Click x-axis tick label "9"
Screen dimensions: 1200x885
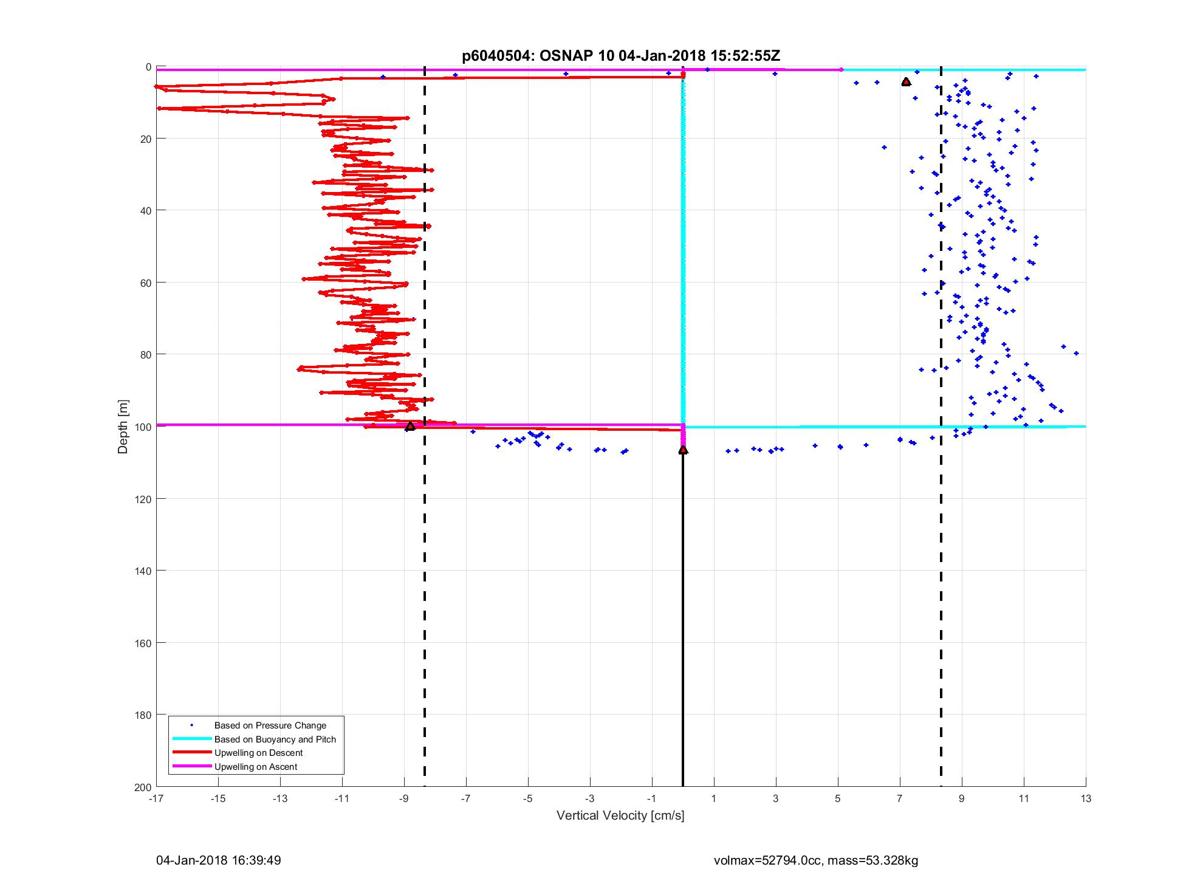click(962, 799)
